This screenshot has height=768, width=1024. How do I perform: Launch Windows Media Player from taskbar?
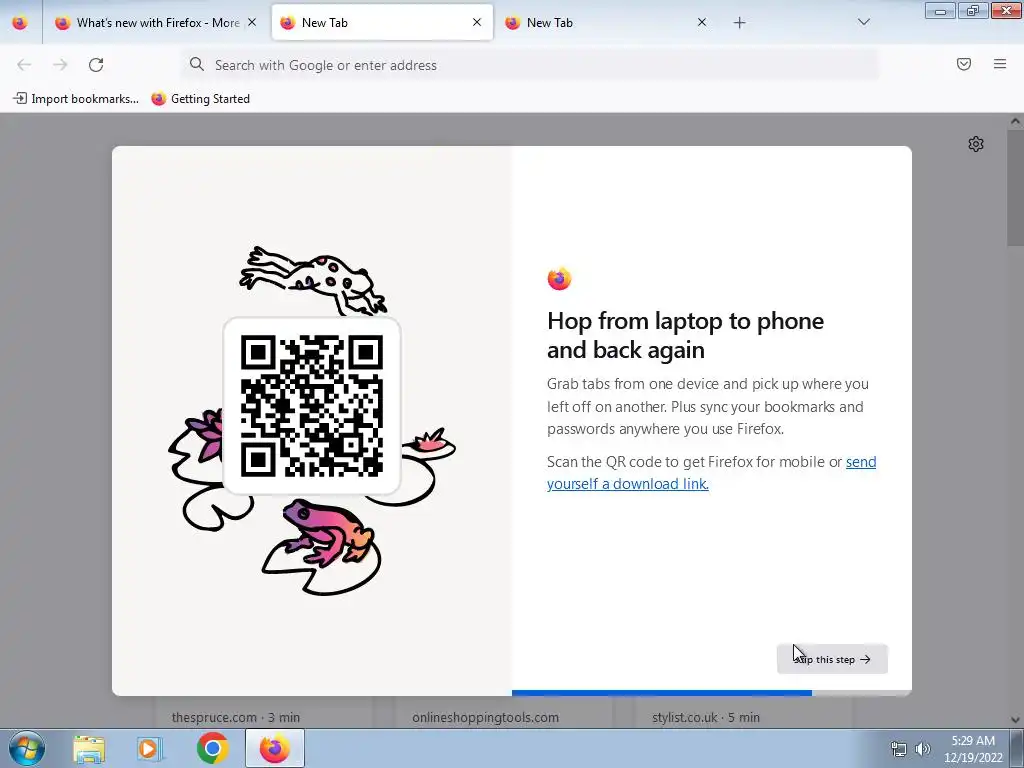click(x=150, y=749)
